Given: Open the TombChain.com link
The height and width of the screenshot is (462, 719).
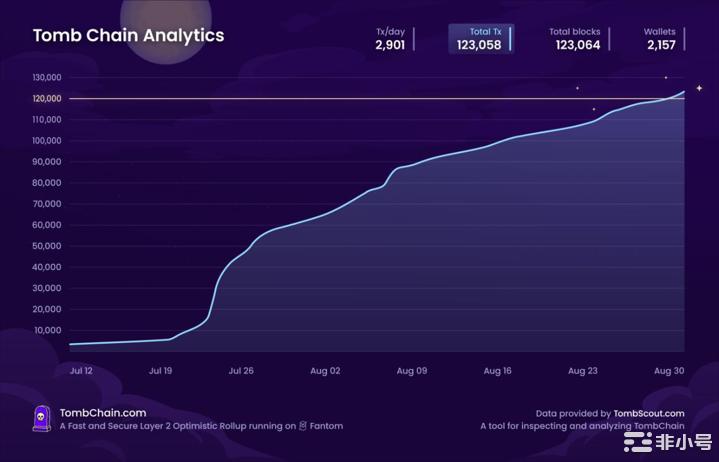Looking at the screenshot, I should point(103,412).
